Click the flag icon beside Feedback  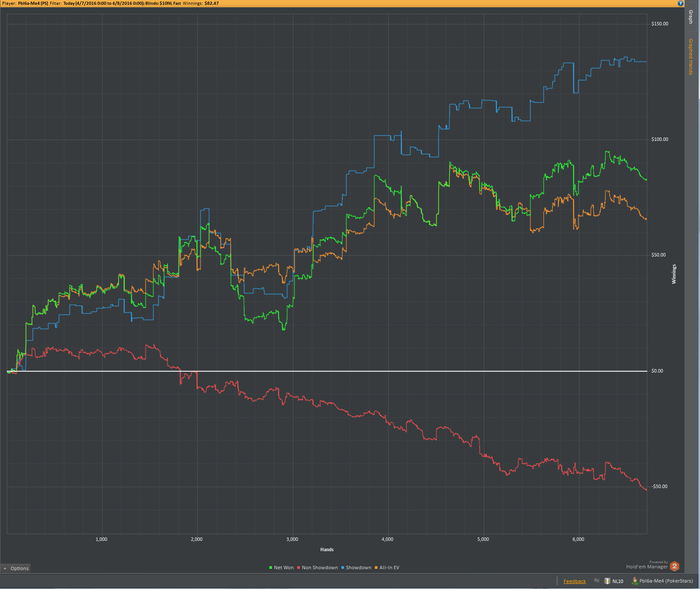[596, 581]
